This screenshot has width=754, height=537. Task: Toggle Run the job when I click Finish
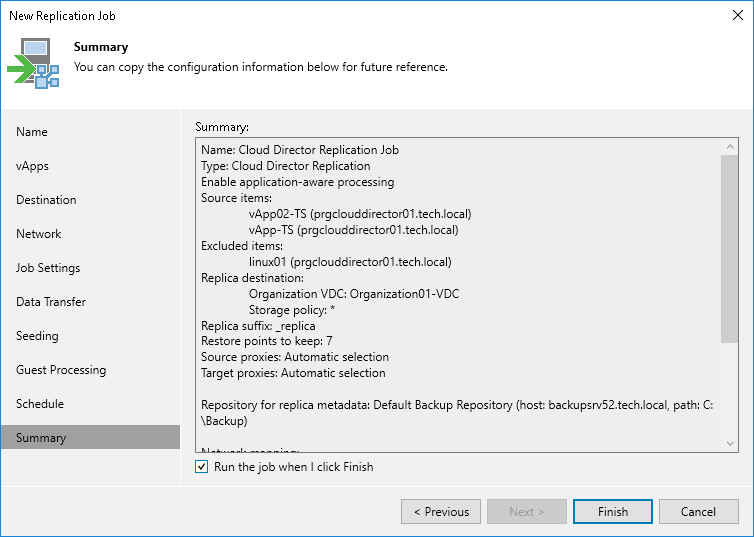tap(203, 467)
